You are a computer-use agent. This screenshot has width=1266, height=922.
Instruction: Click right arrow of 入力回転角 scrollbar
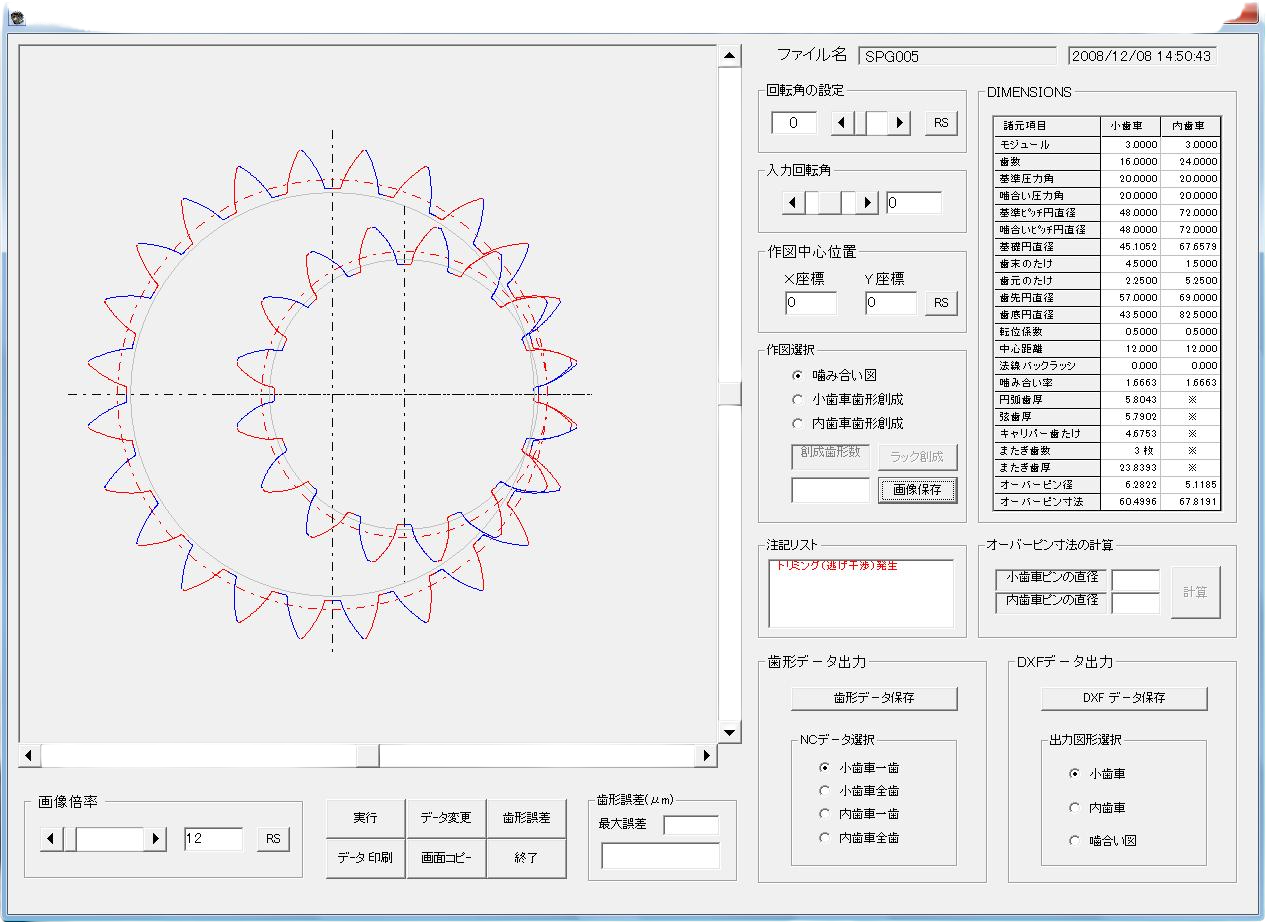point(867,203)
